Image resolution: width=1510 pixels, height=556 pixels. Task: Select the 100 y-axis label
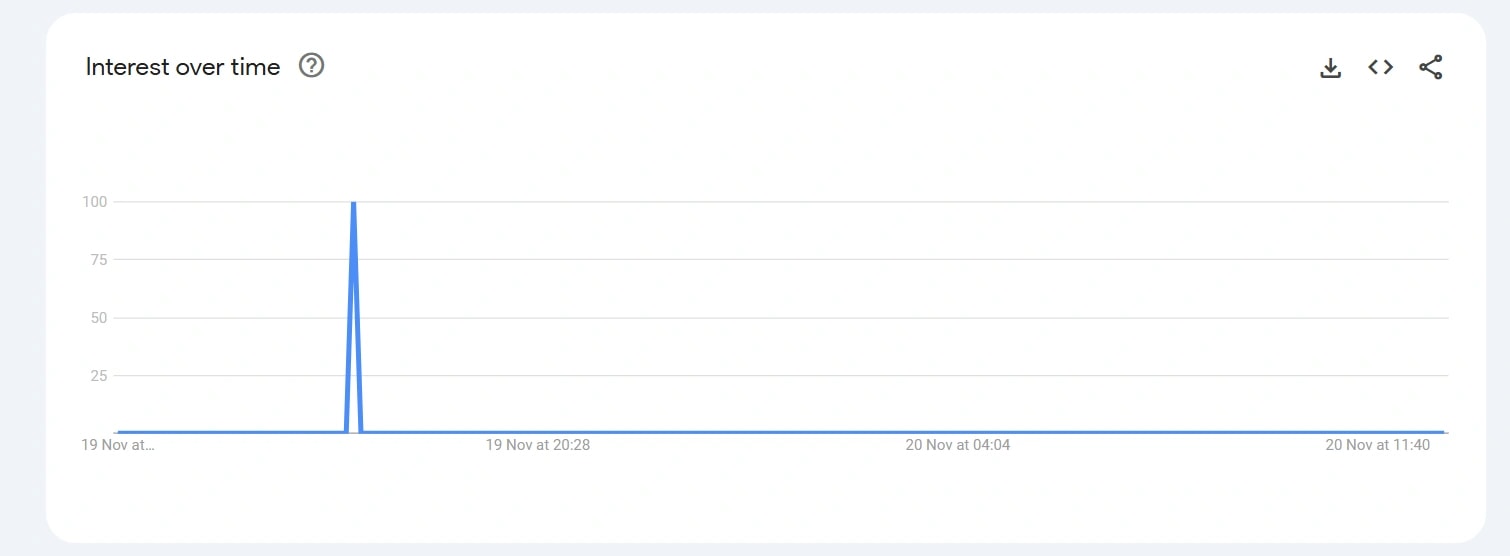coord(95,202)
